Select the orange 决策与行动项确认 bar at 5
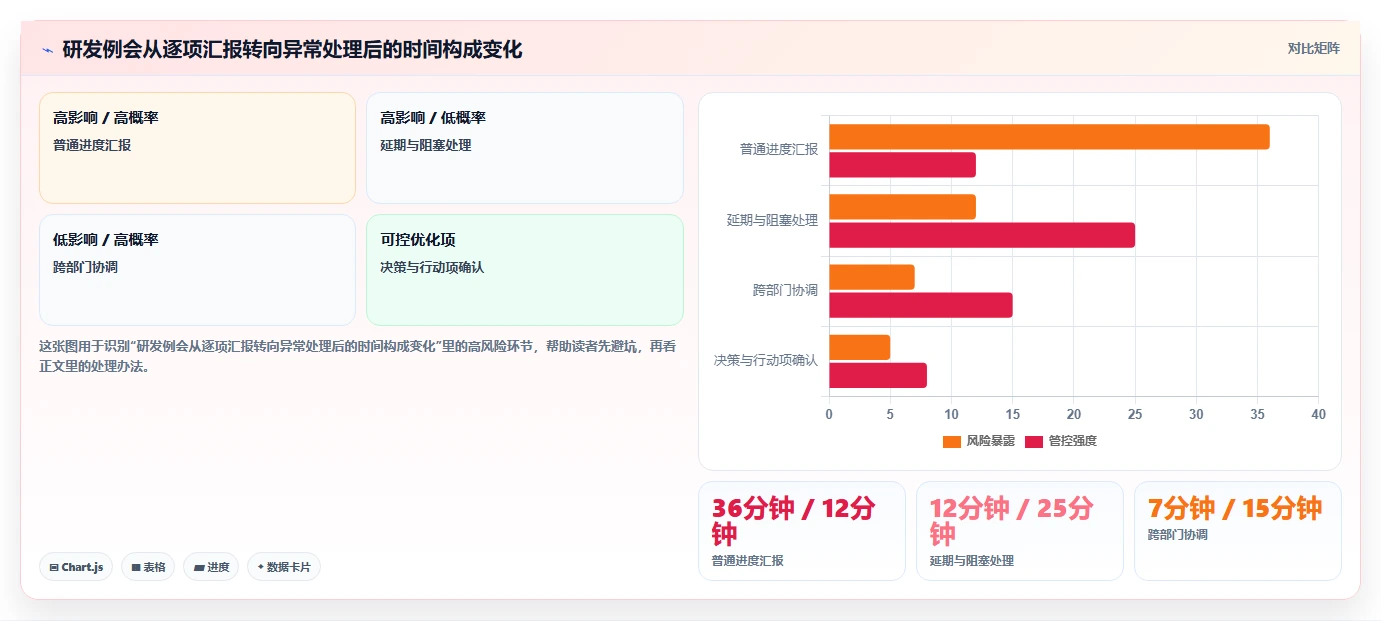Image resolution: width=1381 pixels, height=621 pixels. (x=859, y=347)
